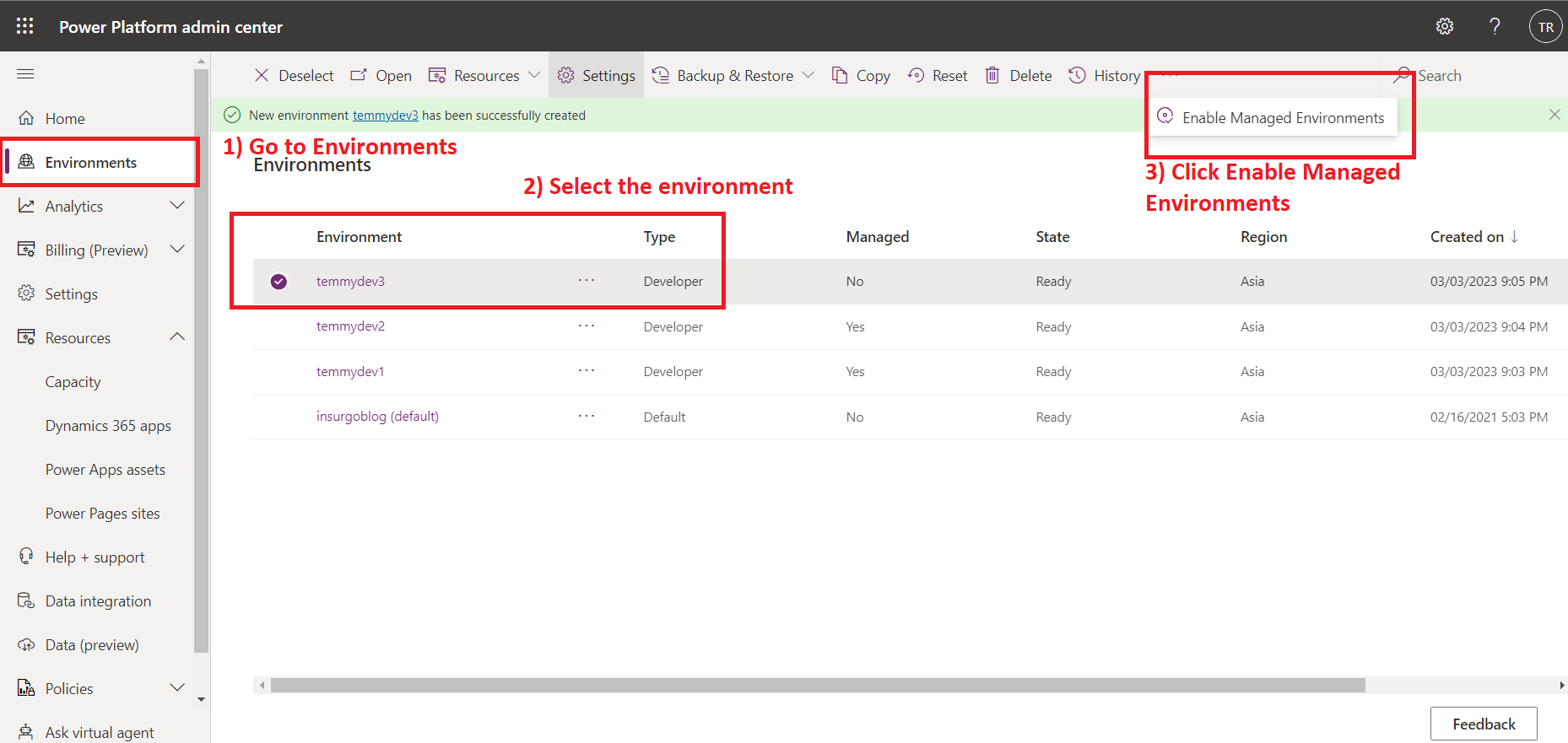This screenshot has width=1568, height=743.
Task: Open the temmydev3 link in notification
Action: coord(386,116)
